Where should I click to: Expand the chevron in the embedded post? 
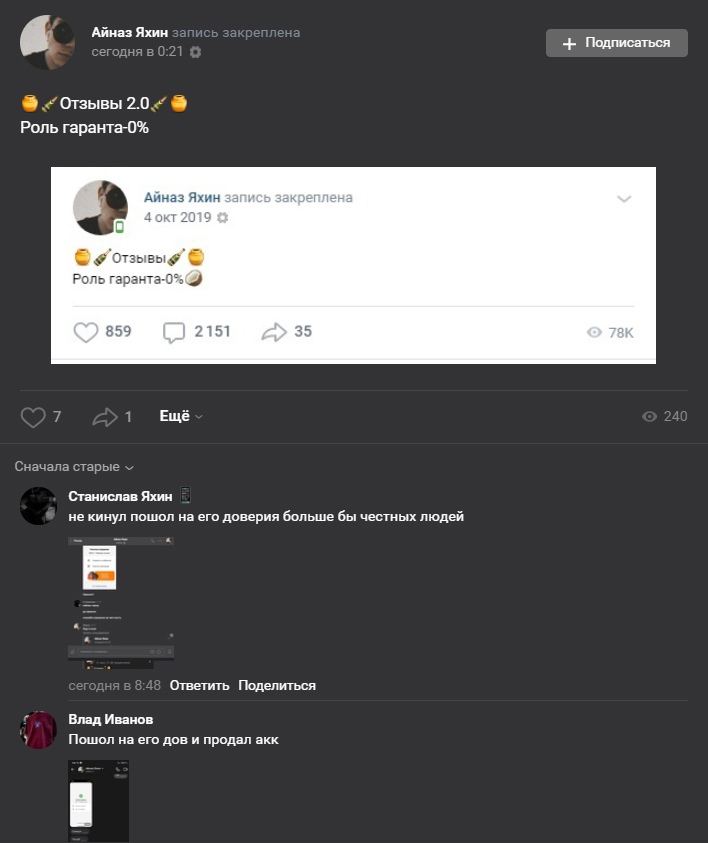click(x=624, y=199)
